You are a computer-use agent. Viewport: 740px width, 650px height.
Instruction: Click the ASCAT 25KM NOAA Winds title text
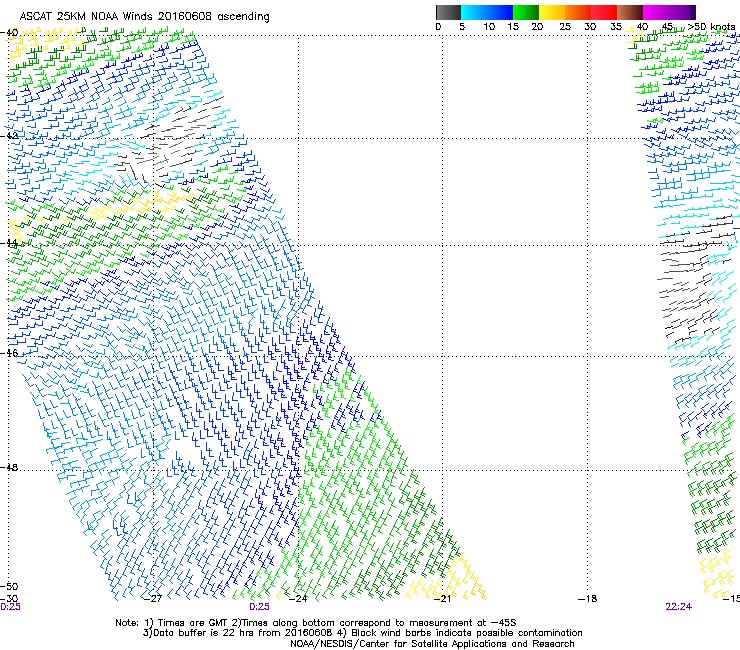[144, 17]
